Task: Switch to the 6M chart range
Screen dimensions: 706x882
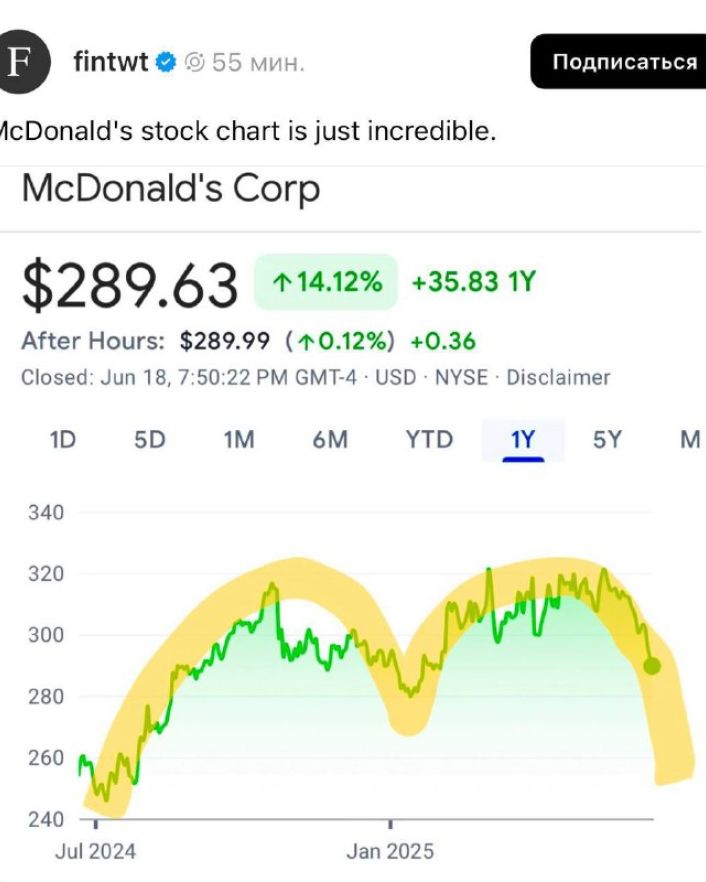Action: tap(330, 439)
